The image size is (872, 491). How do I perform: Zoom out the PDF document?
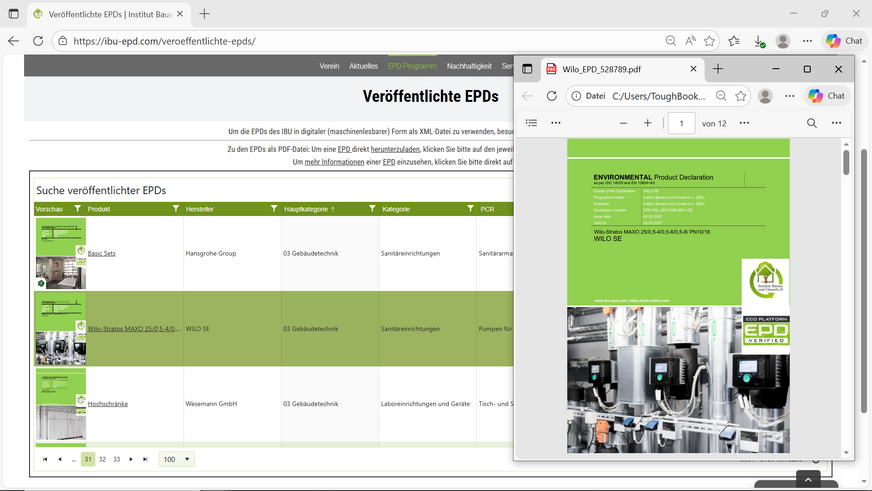pos(623,123)
